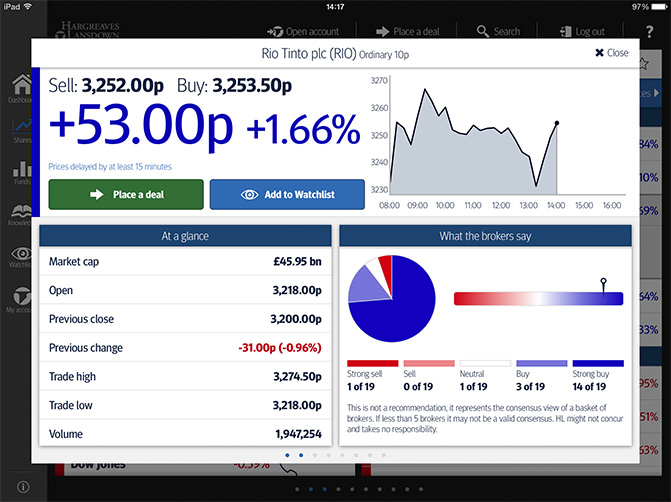Image resolution: width=671 pixels, height=502 pixels.
Task: Open Search in the top bar
Action: click(x=499, y=31)
